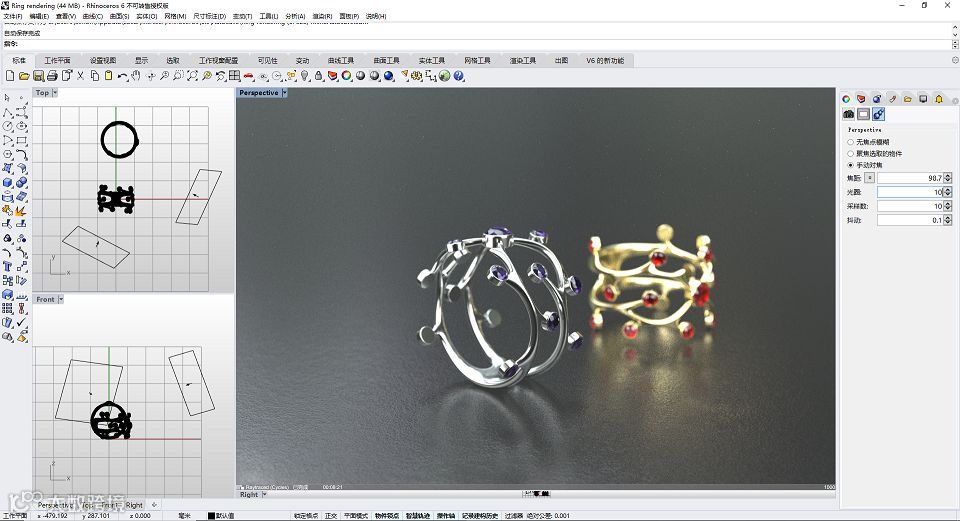Image resolution: width=960 pixels, height=521 pixels.
Task: Click the focal blur icon in properties panel
Action: [878, 114]
